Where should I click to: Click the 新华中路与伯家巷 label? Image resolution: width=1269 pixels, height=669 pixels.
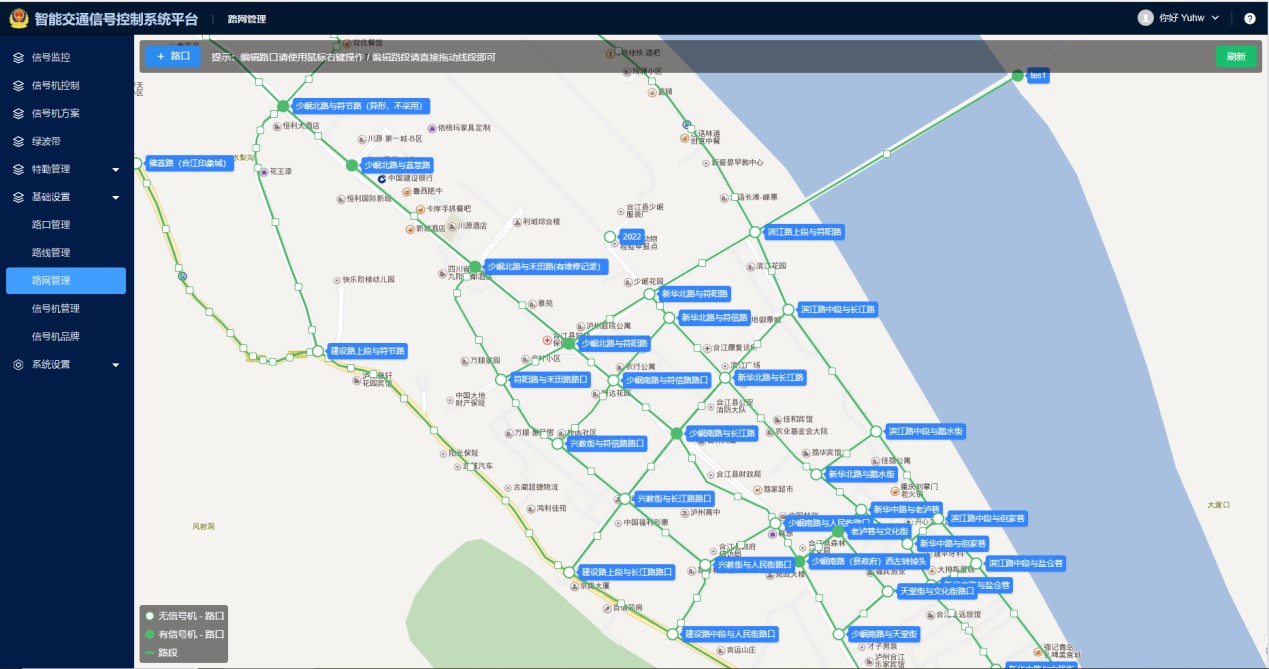pyautogui.click(x=953, y=544)
